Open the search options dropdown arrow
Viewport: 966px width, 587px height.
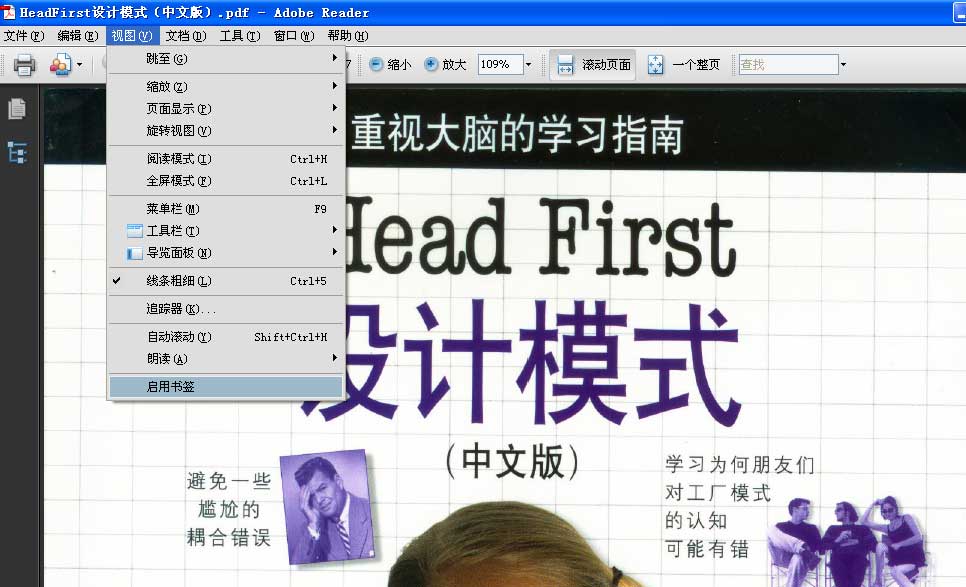pyautogui.click(x=843, y=64)
